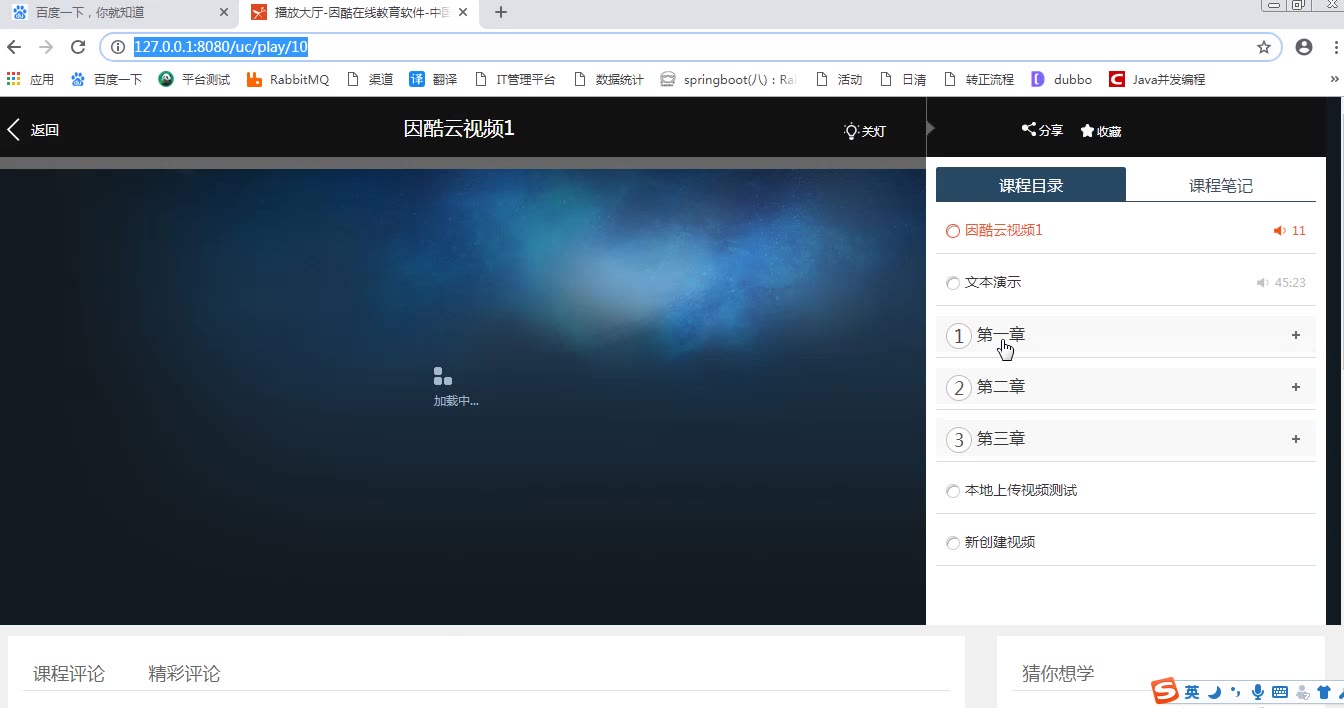The width and height of the screenshot is (1344, 708).
Task: Toggle lights with the 关灯 bulb icon
Action: pyautogui.click(x=851, y=131)
